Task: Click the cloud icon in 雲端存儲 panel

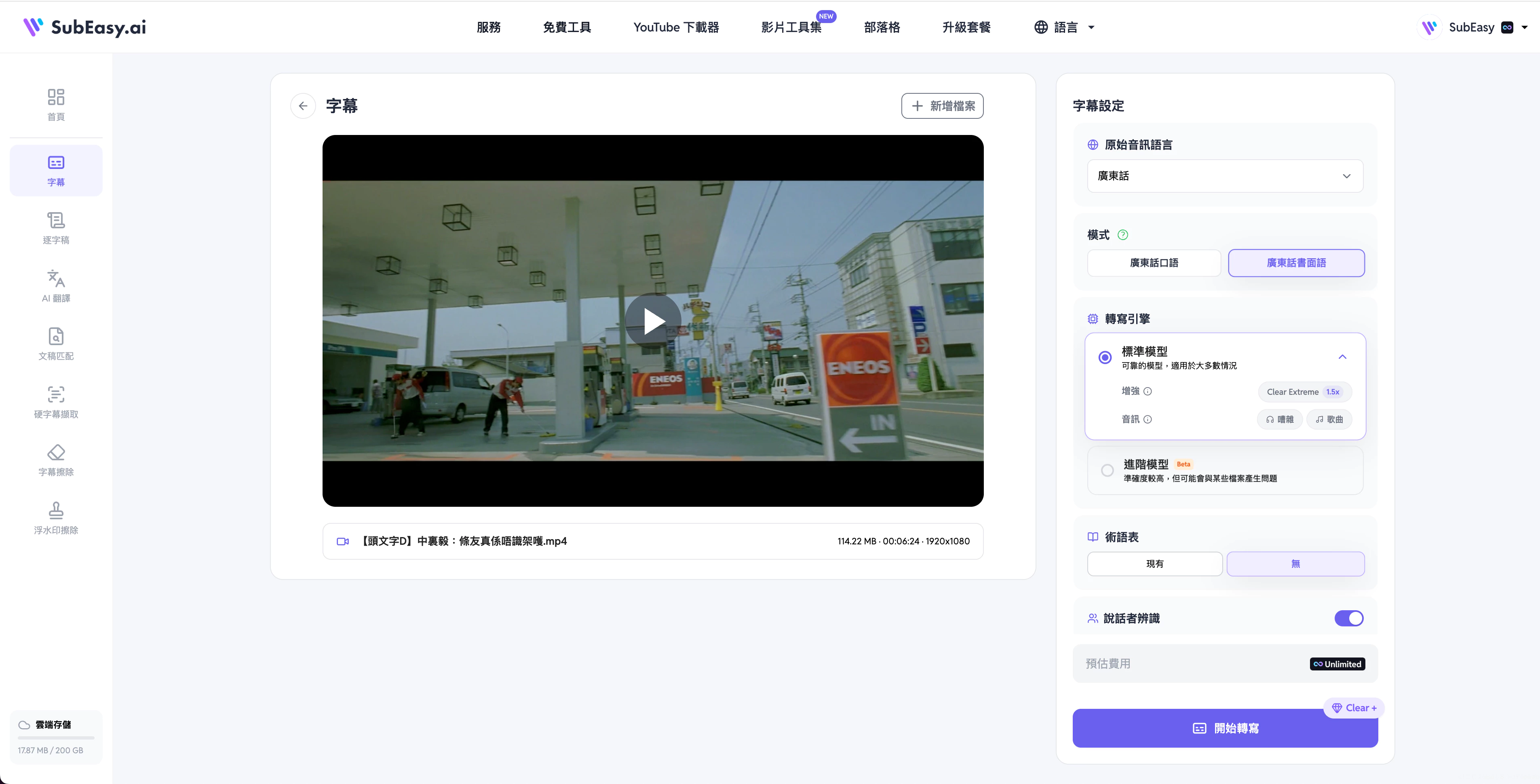Action: [x=24, y=725]
